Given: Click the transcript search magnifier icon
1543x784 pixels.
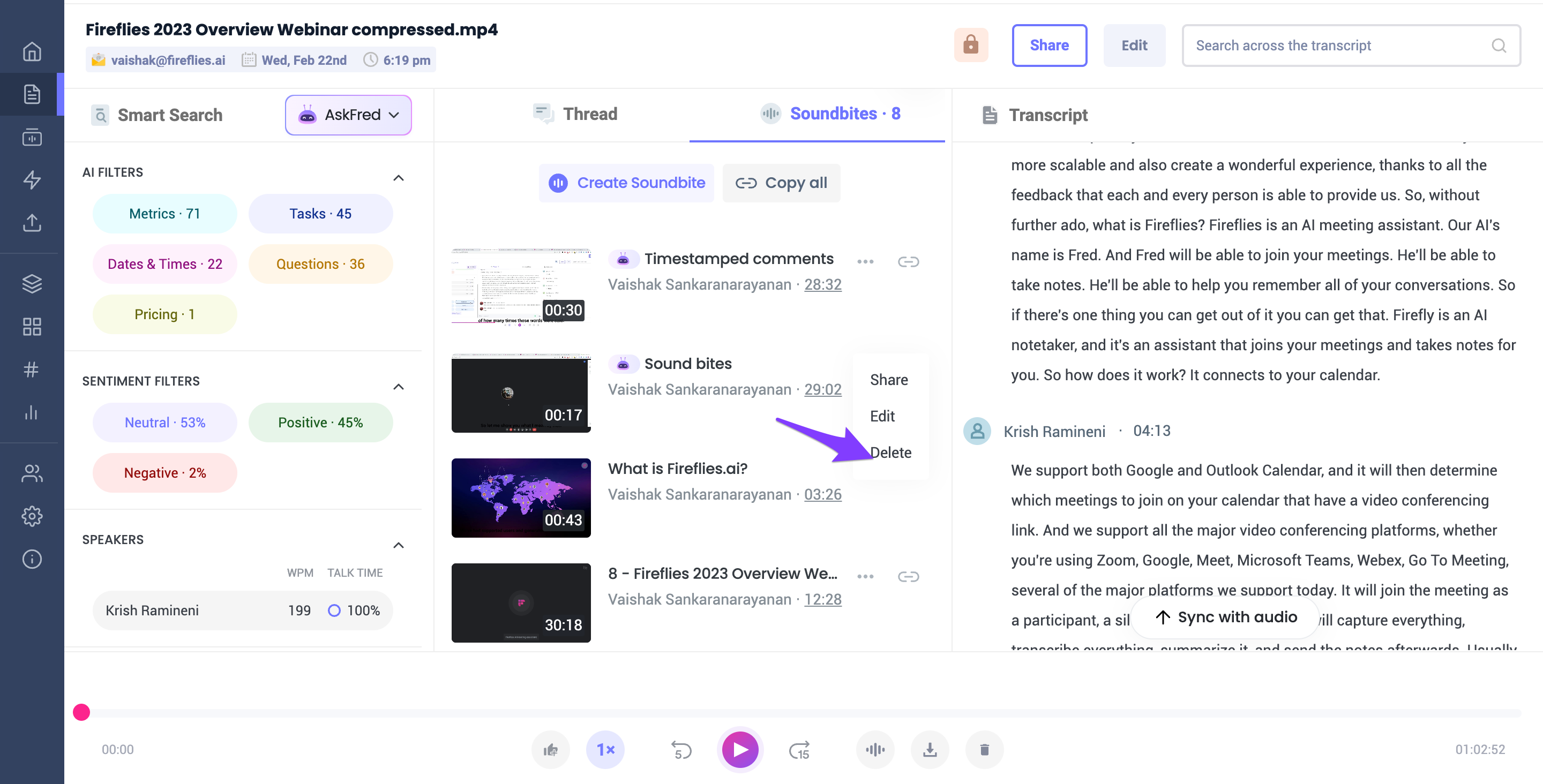Looking at the screenshot, I should [1499, 46].
